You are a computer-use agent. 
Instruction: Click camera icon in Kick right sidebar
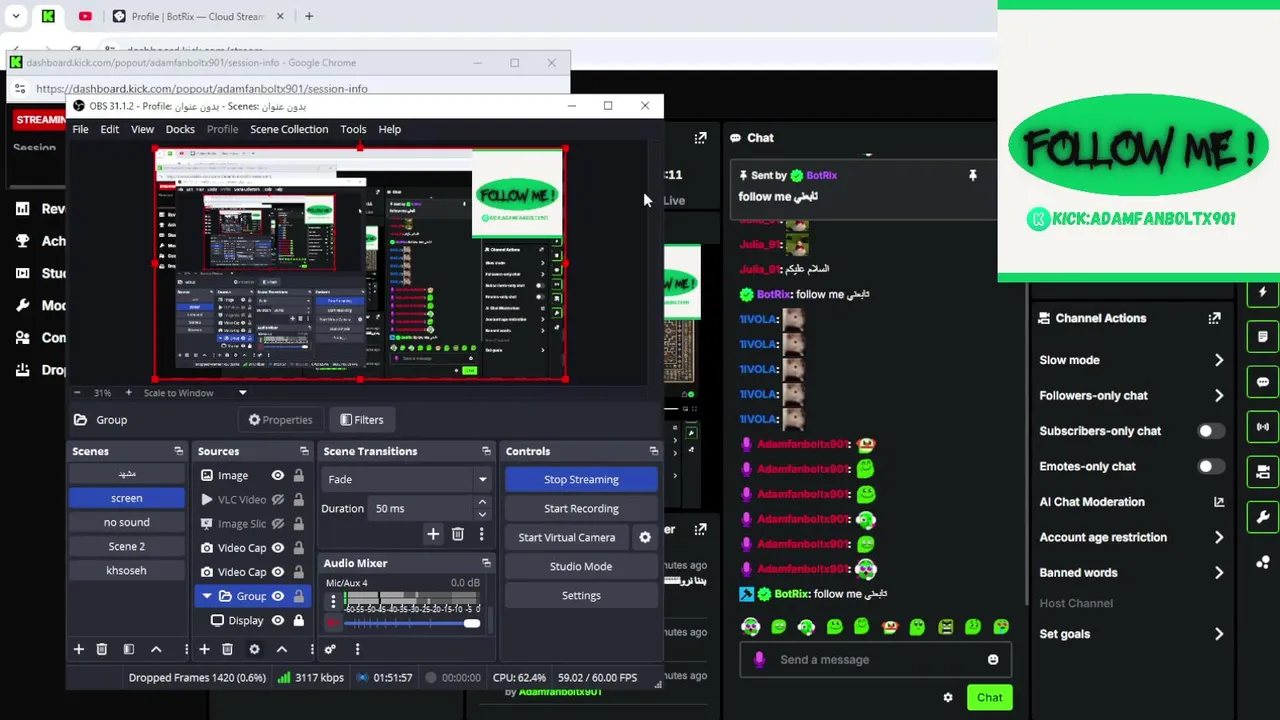click(x=1262, y=472)
